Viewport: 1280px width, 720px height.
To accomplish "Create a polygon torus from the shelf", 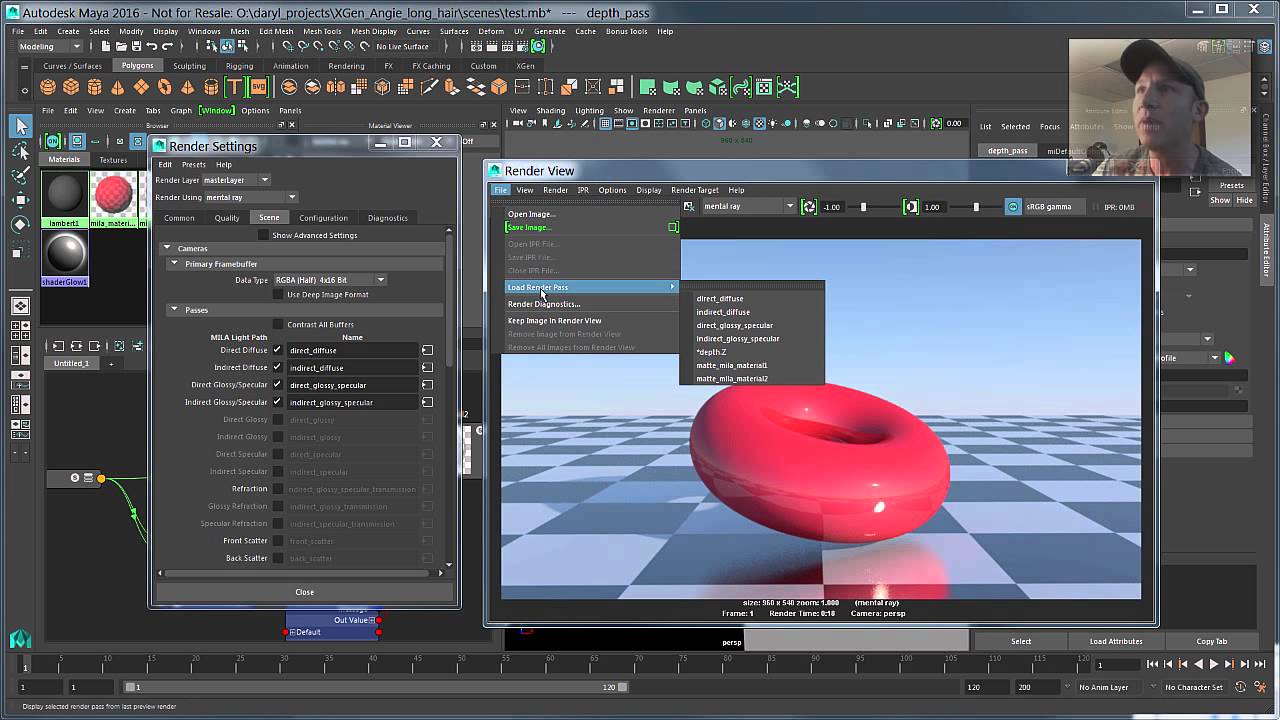I will 164,87.
